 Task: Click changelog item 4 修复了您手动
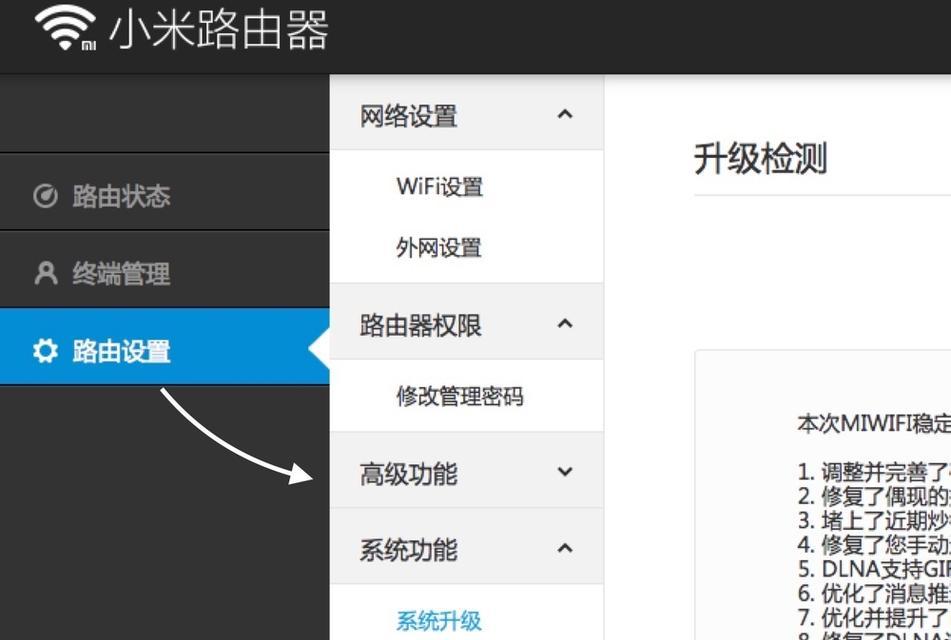pyautogui.click(x=874, y=545)
